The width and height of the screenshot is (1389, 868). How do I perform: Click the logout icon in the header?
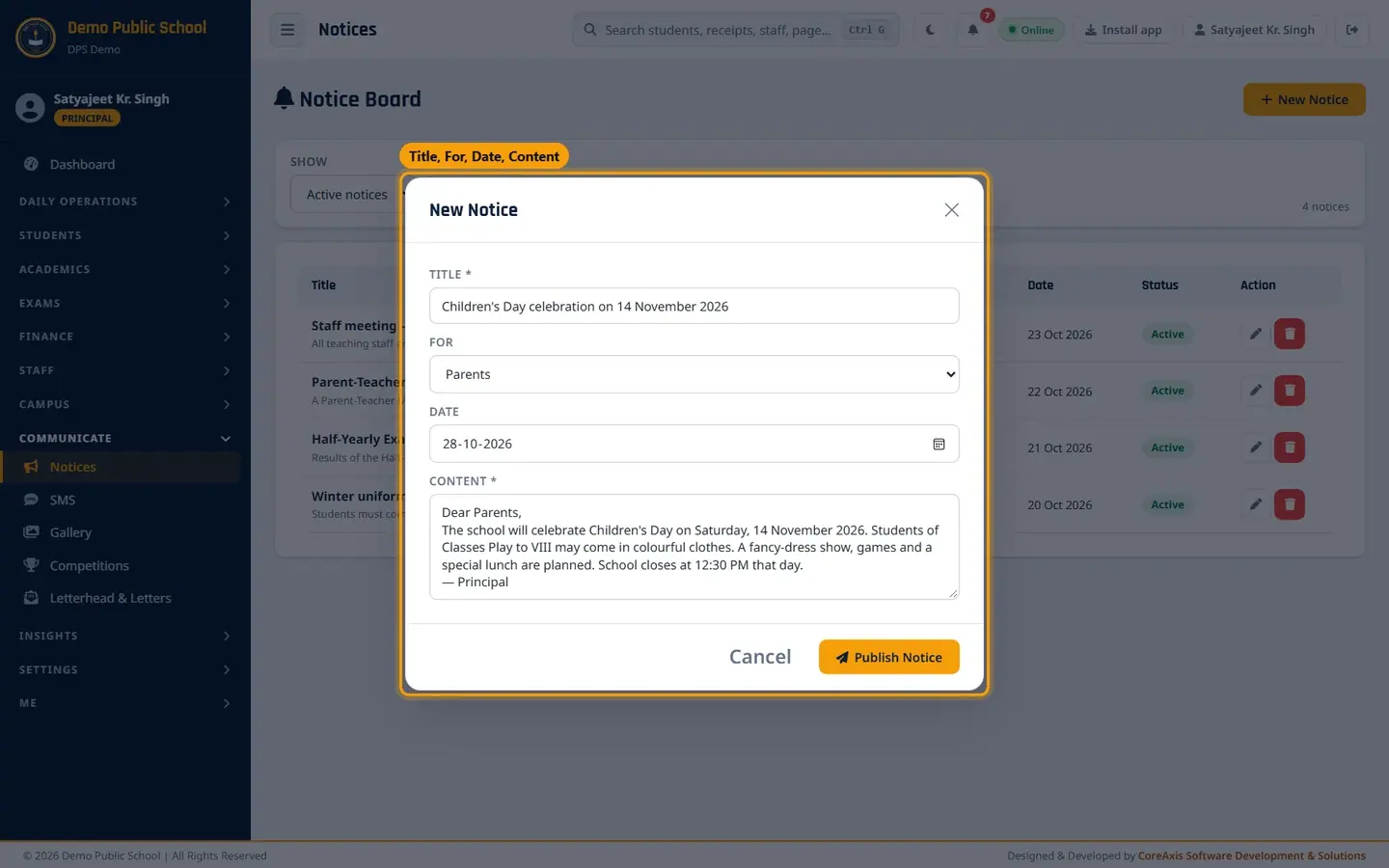(x=1352, y=30)
